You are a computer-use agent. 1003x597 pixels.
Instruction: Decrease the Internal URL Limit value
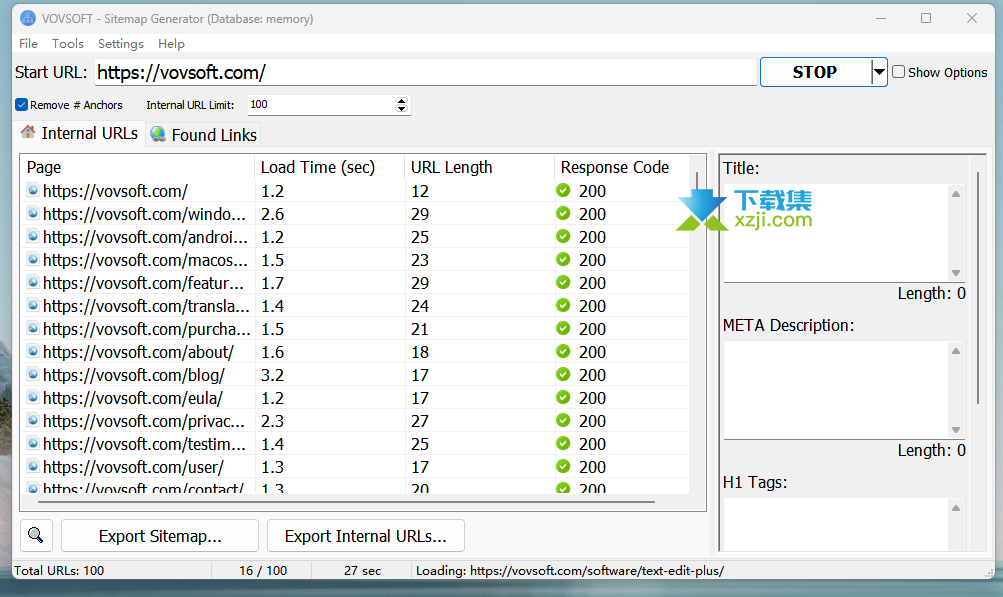tap(402, 108)
